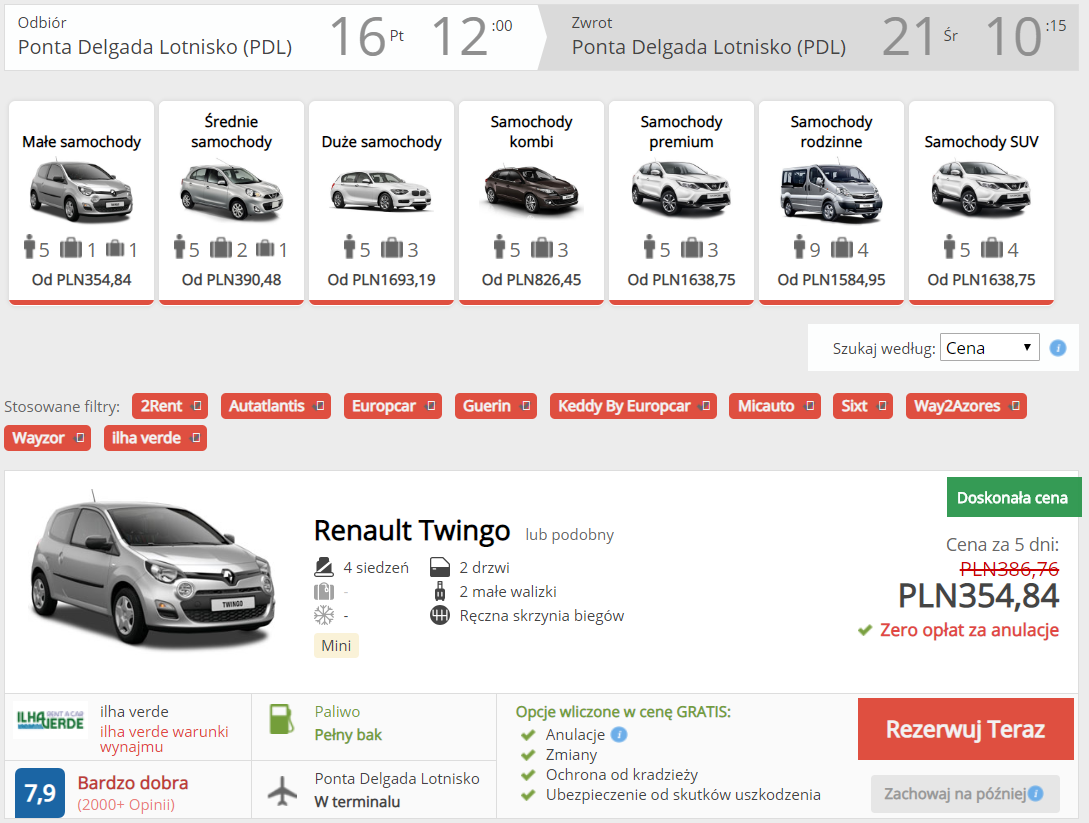Remove the Micauto filter tag
The height and width of the screenshot is (823, 1089).
point(810,406)
